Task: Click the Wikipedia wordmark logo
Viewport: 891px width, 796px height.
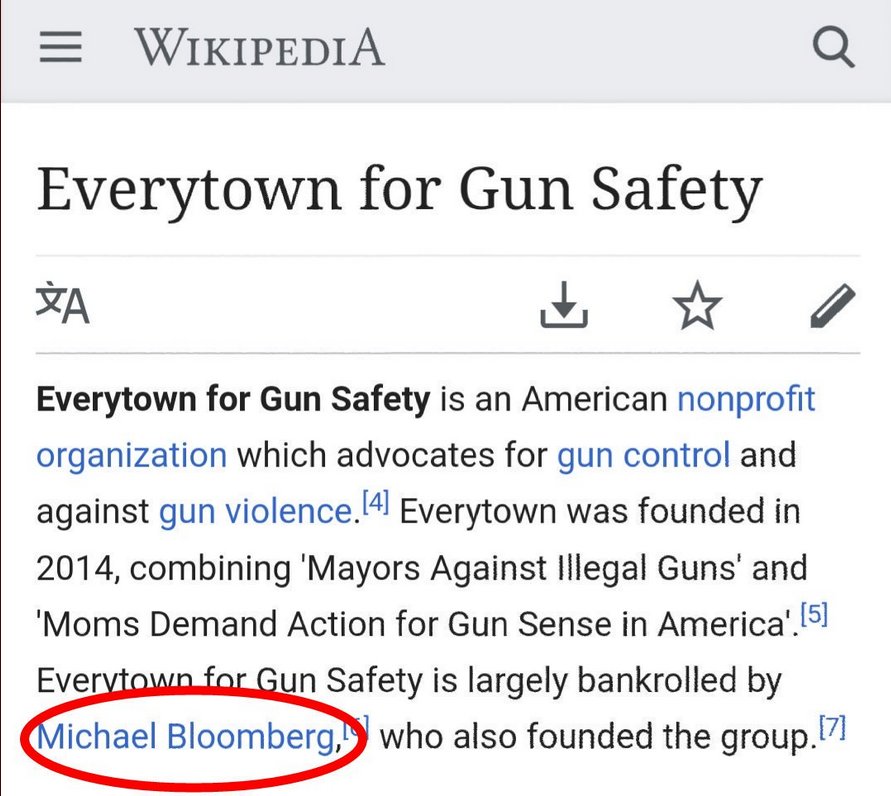Action: click(x=259, y=47)
